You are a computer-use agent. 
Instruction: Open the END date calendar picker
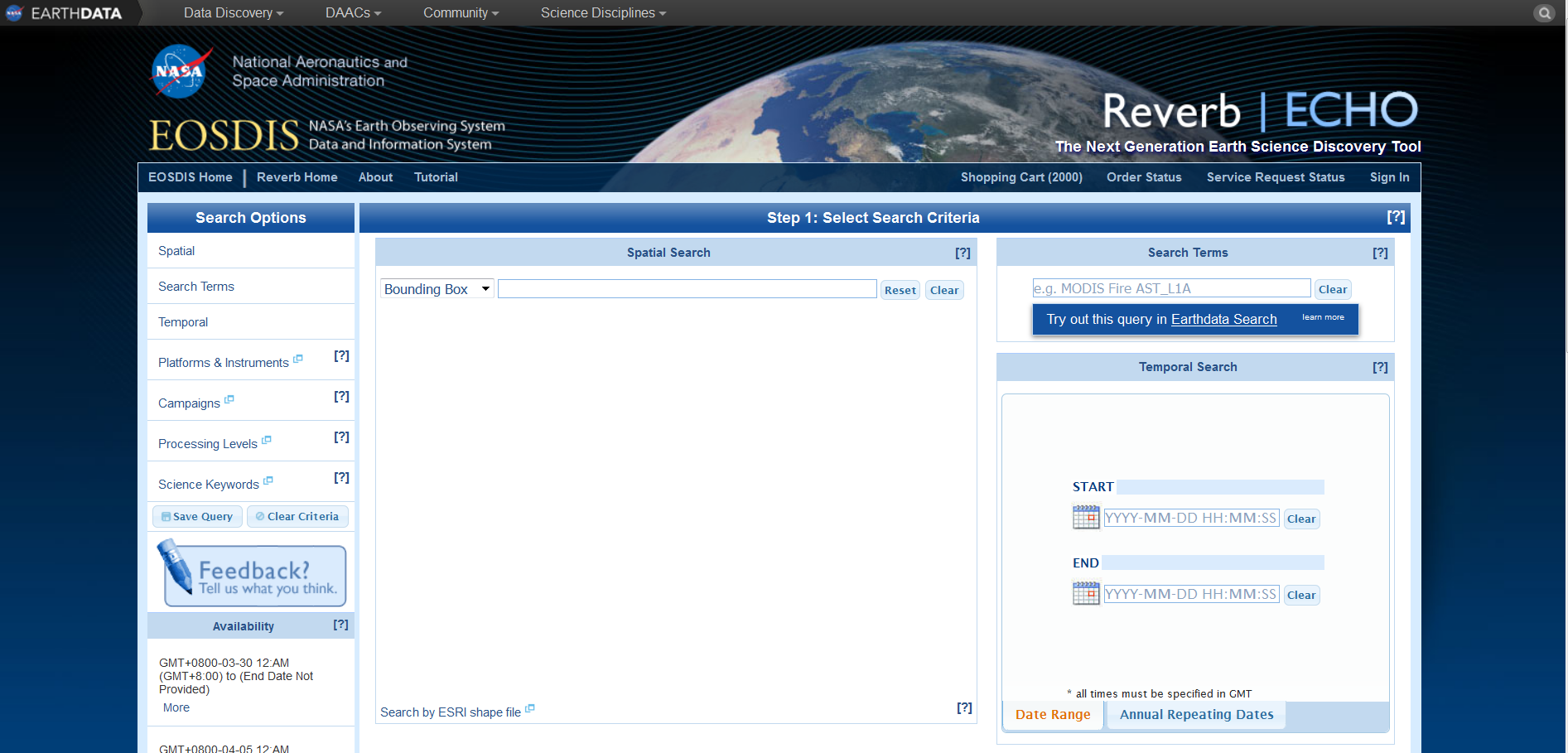[1086, 594]
